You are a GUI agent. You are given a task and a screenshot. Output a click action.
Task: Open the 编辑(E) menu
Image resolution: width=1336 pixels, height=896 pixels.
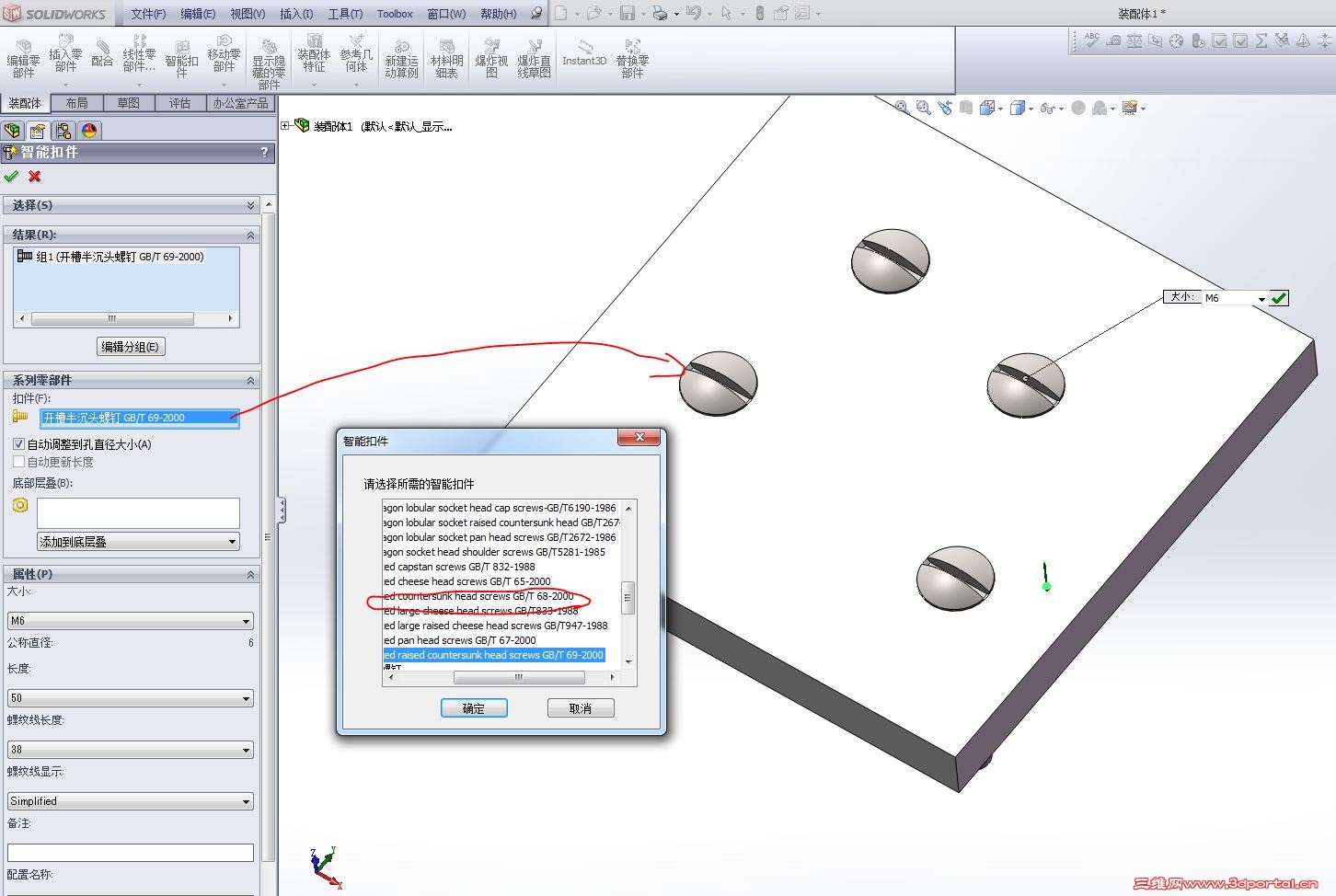pos(198,14)
